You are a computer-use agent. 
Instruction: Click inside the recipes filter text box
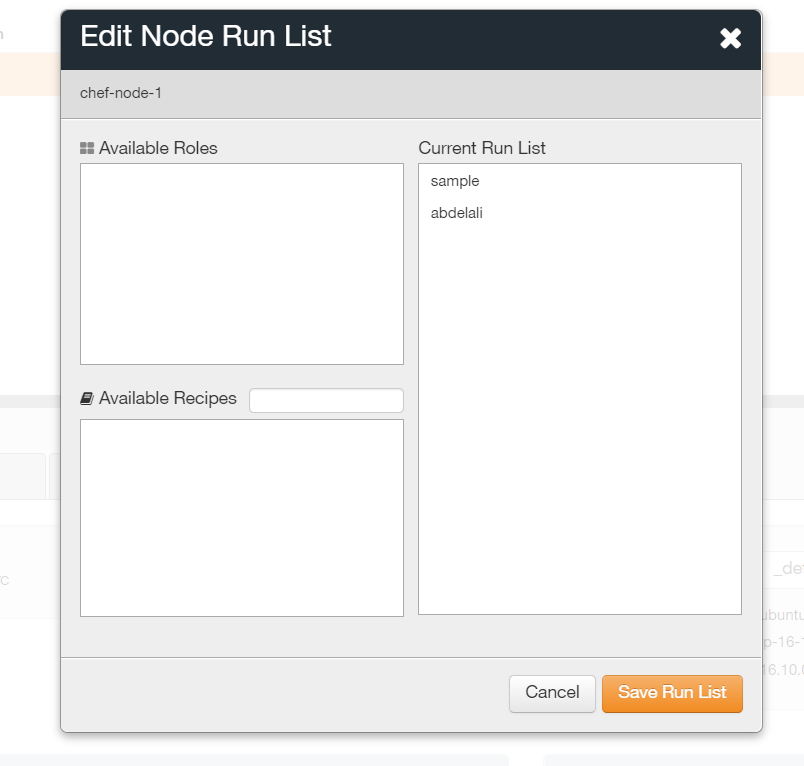coord(325,399)
